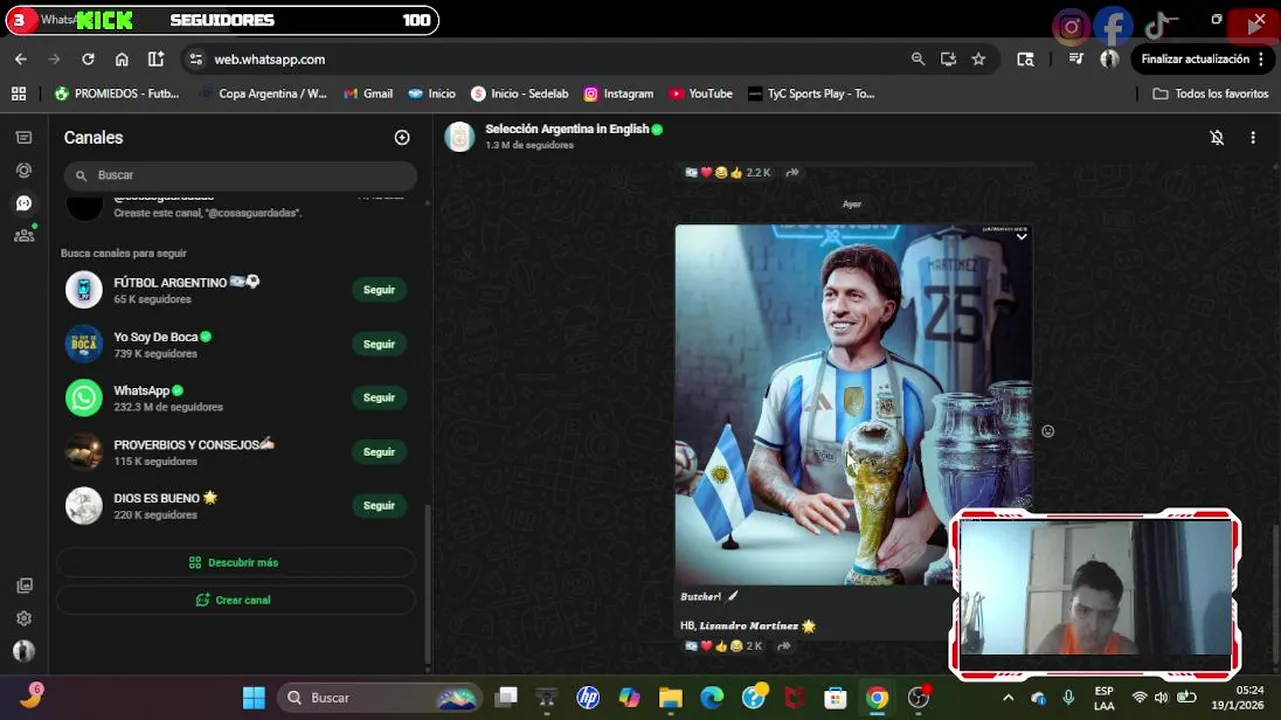Follow the WhatsApp official channel
Screen dimensions: 1281x720
379,398
